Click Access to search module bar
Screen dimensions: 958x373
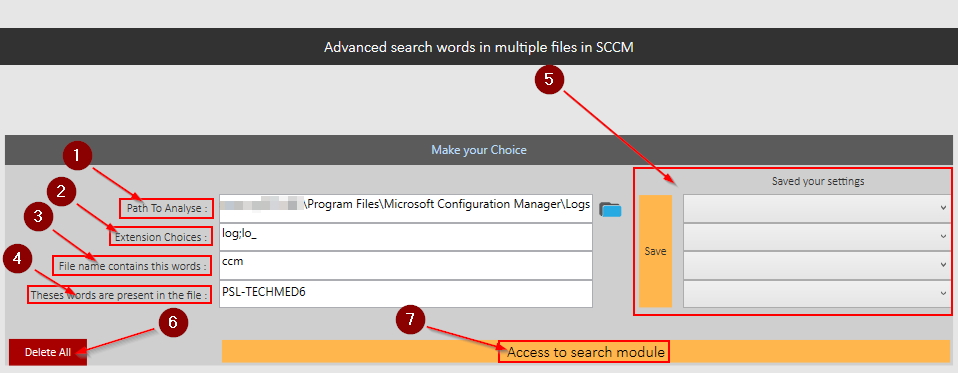coord(585,352)
